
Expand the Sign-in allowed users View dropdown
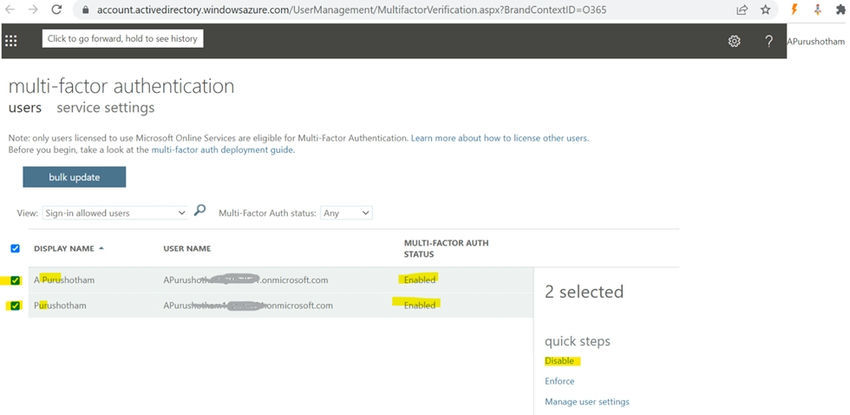(x=115, y=213)
